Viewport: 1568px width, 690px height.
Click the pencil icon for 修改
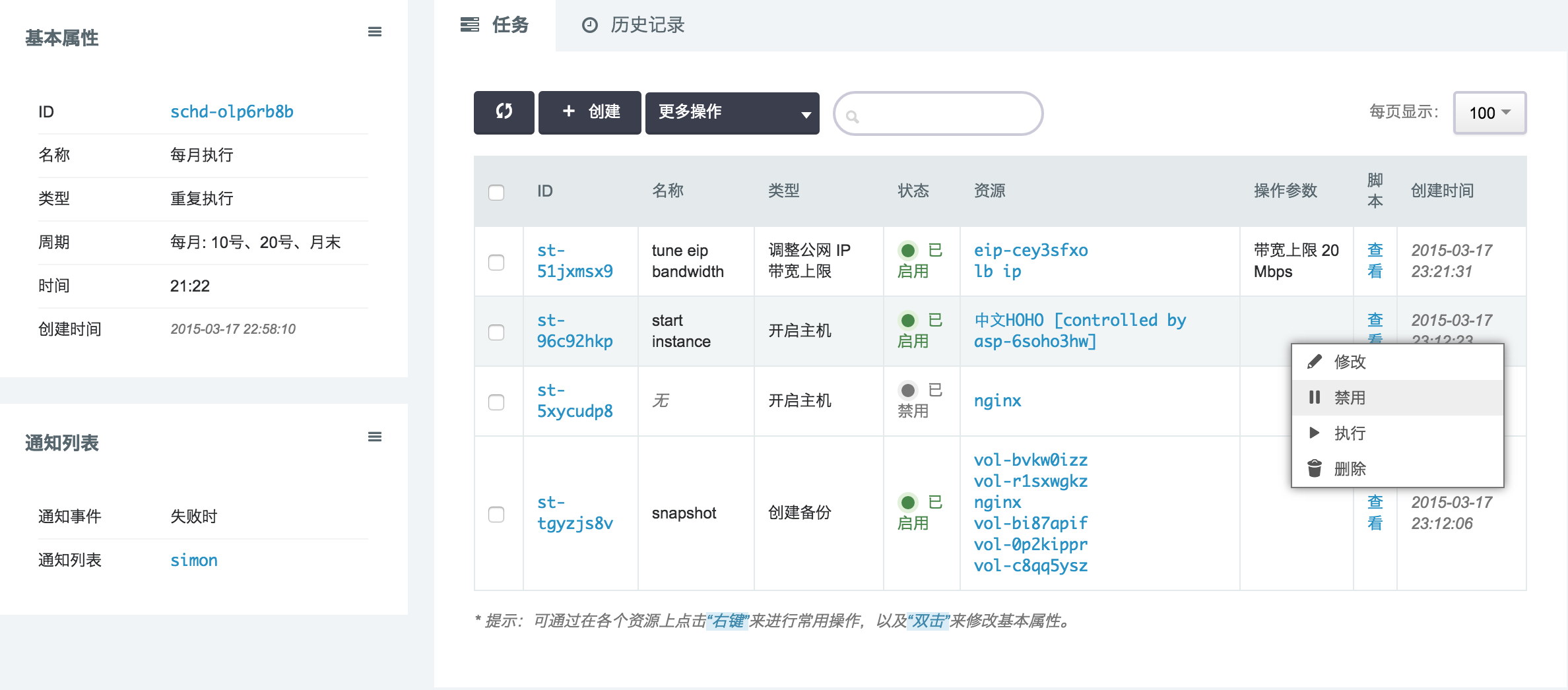[x=1314, y=361]
